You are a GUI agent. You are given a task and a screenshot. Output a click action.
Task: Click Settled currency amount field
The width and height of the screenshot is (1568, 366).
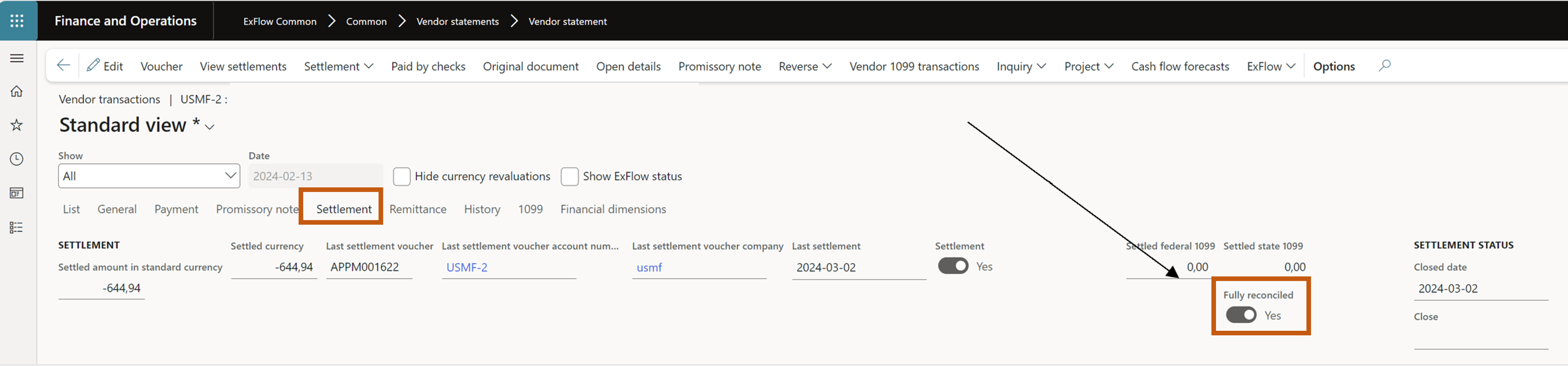point(274,268)
